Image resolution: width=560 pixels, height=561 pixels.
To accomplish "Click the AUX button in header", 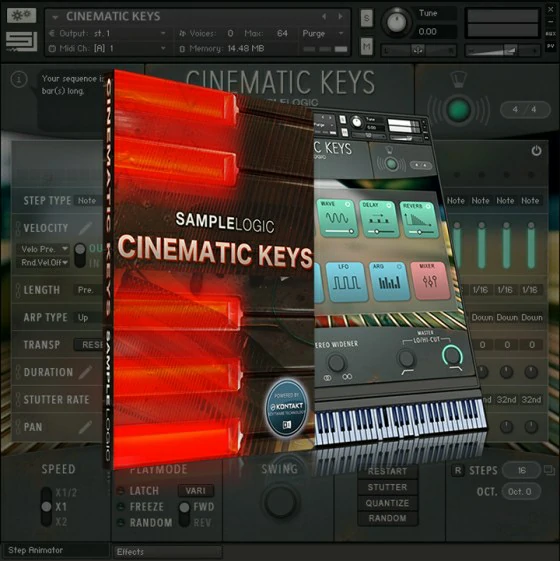I will pos(550,34).
